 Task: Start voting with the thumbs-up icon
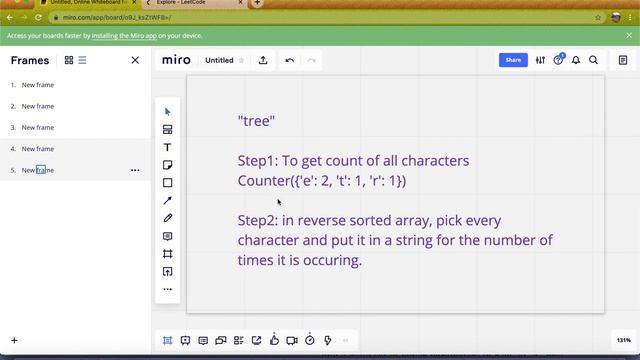pos(274,340)
